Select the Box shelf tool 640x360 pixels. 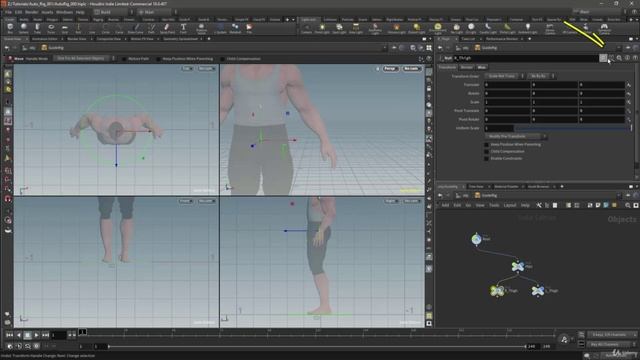10,28
